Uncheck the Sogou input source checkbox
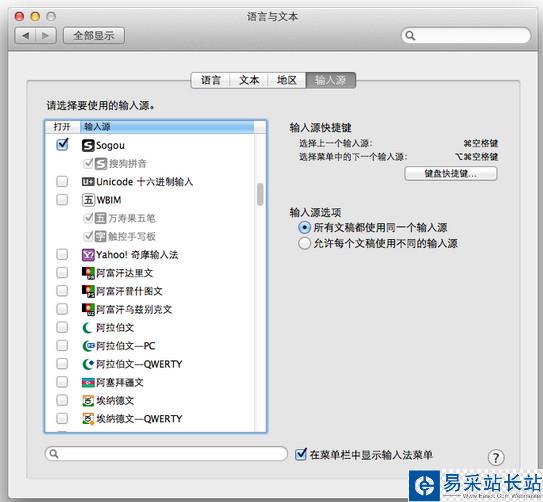The width and height of the screenshot is (543, 502). [x=62, y=144]
